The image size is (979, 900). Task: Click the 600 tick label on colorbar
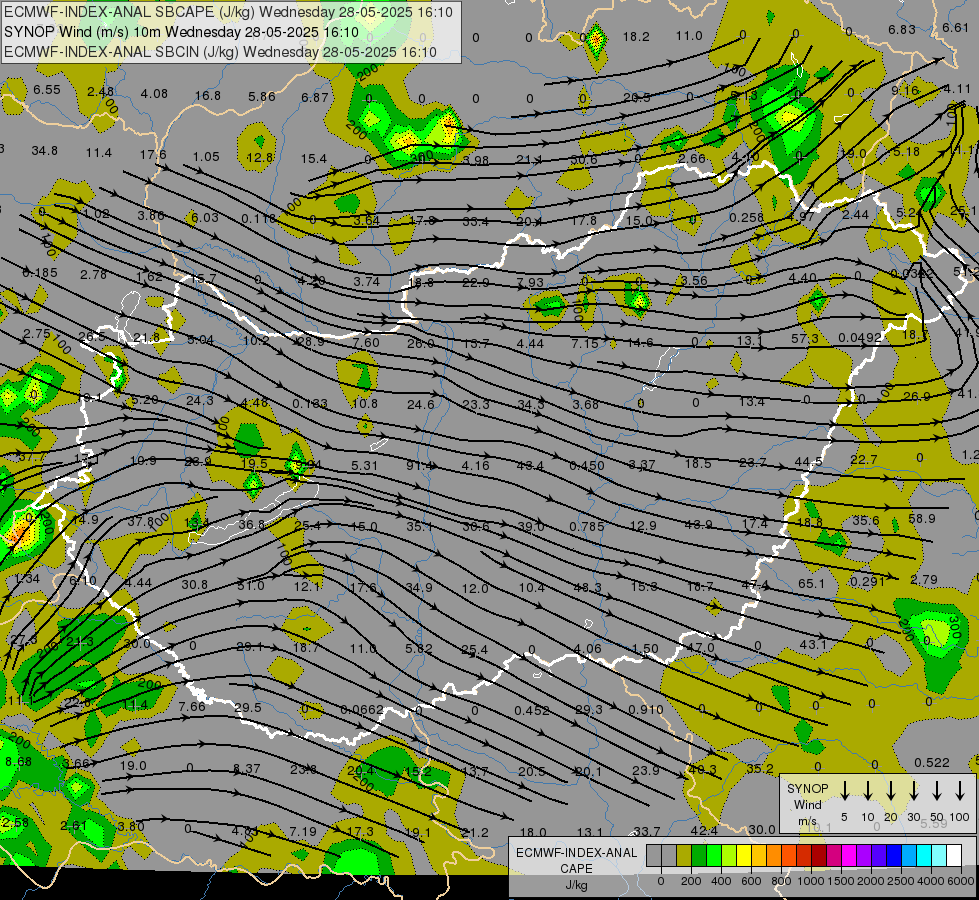[x=751, y=881]
